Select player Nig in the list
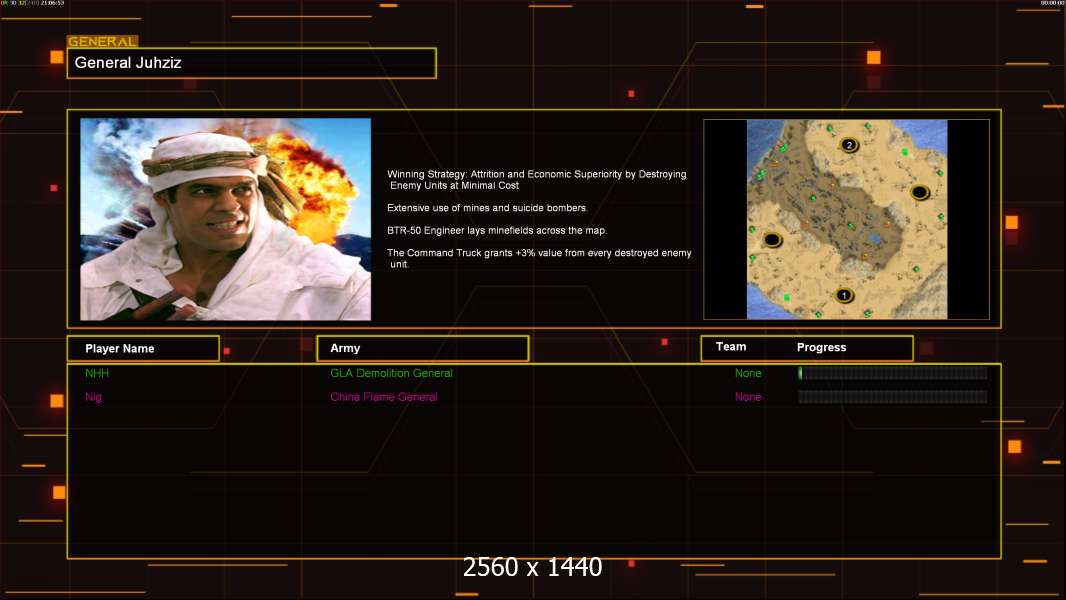This screenshot has width=1066, height=600. (93, 397)
